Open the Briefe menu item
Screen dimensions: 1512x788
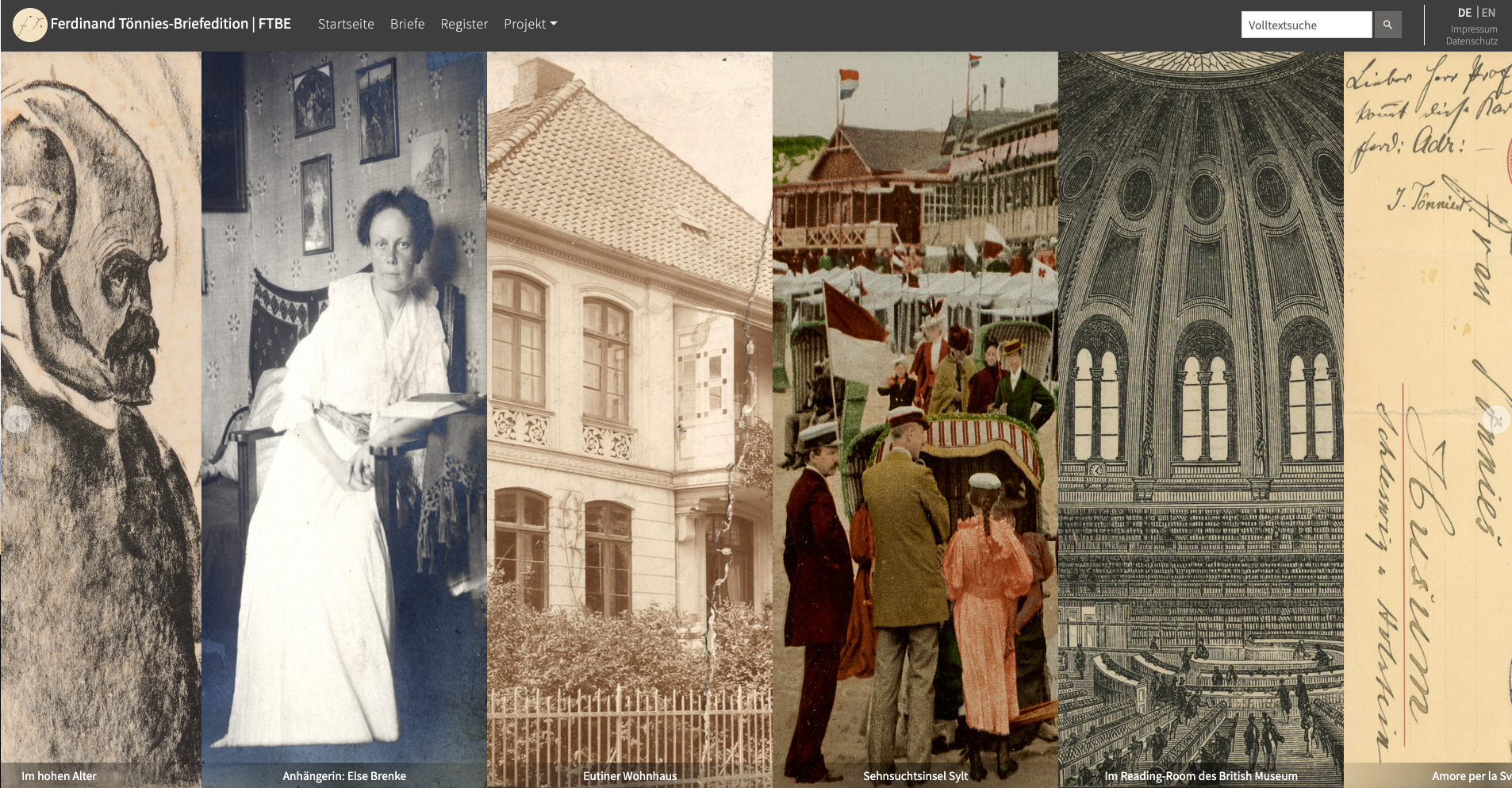click(407, 25)
